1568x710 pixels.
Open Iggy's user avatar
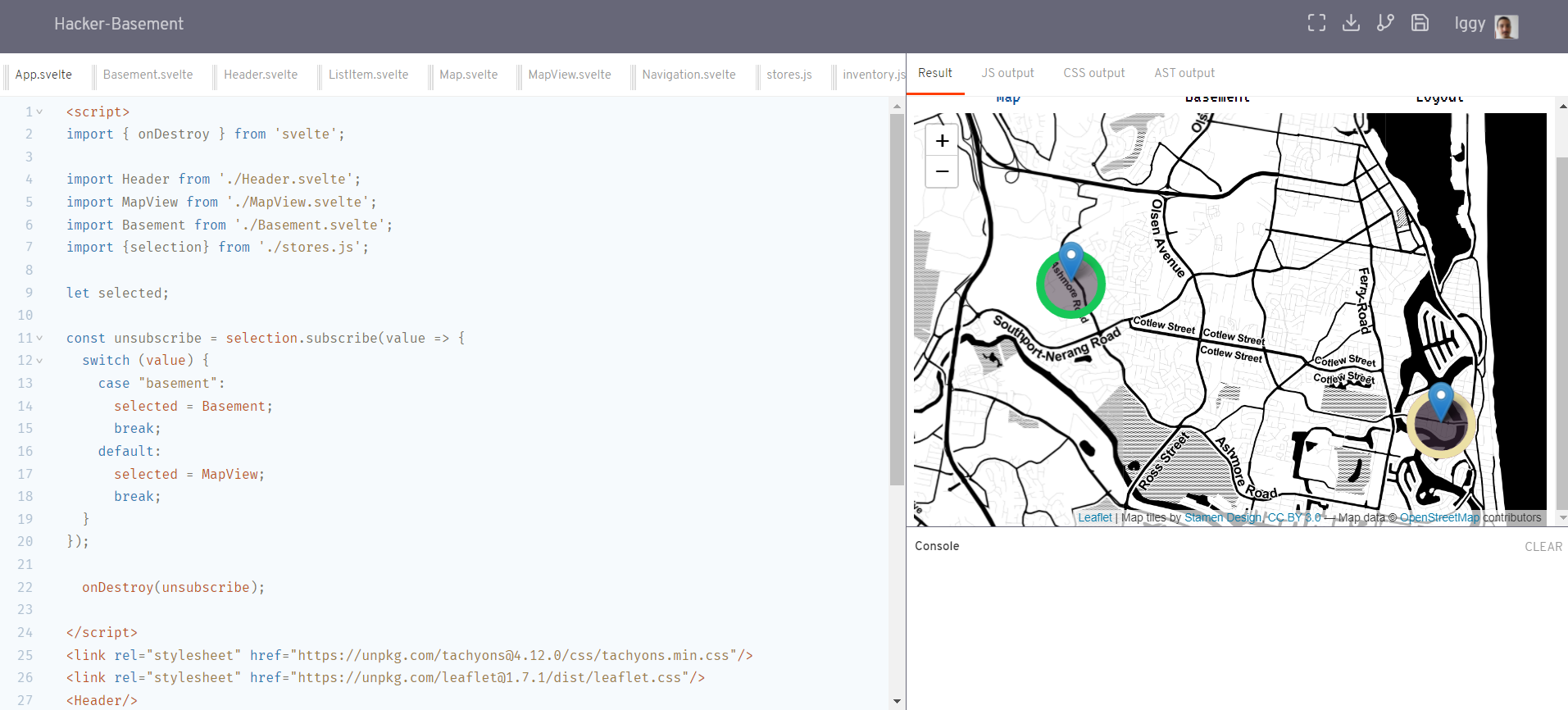coord(1507,26)
